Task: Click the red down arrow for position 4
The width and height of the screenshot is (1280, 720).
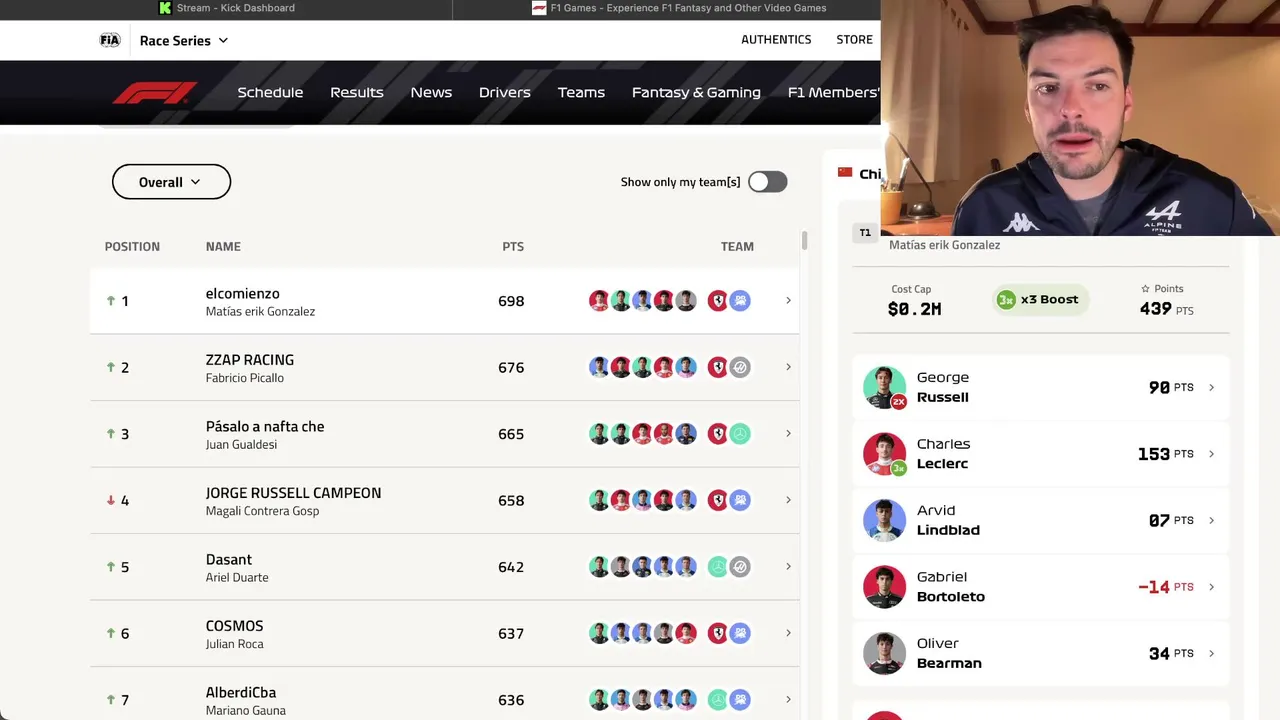Action: coord(111,500)
